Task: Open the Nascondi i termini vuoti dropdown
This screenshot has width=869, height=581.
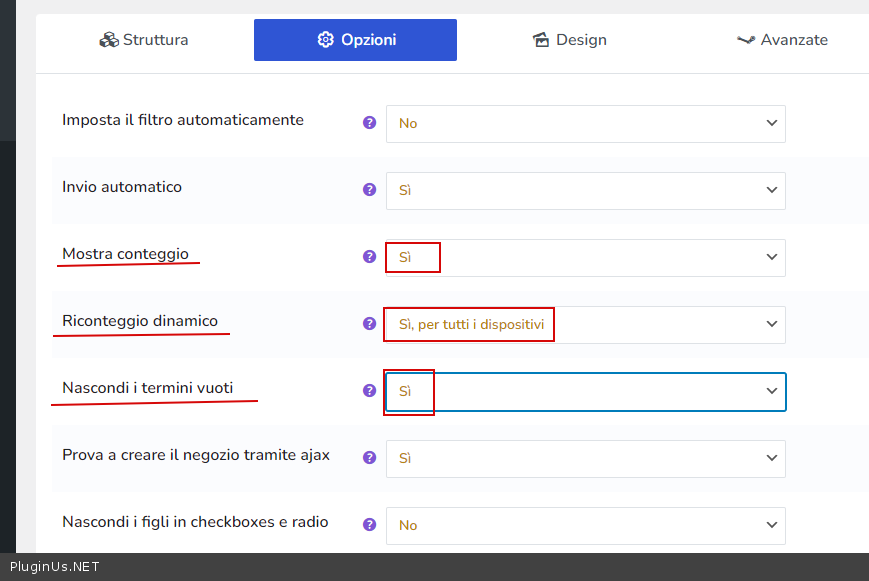Action: (585, 391)
